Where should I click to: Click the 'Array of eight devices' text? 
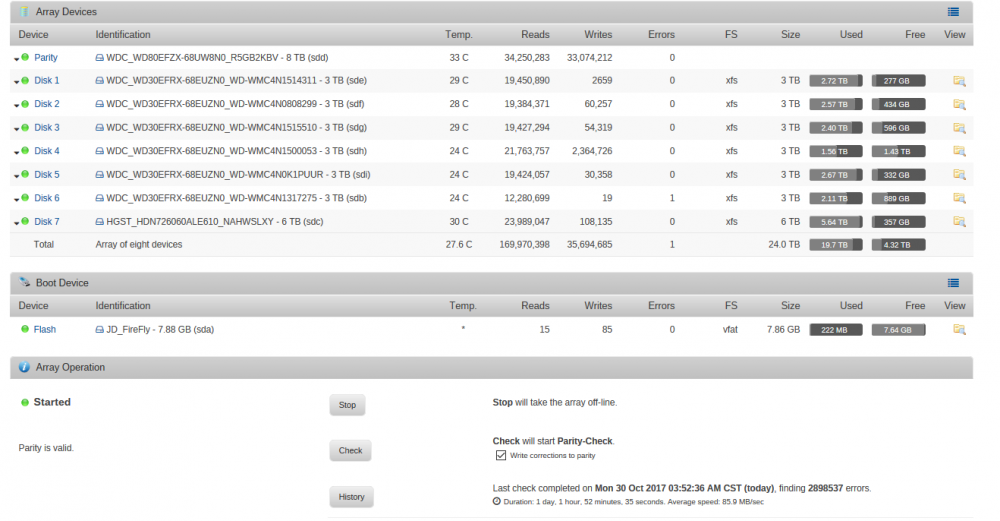pyautogui.click(x=139, y=245)
